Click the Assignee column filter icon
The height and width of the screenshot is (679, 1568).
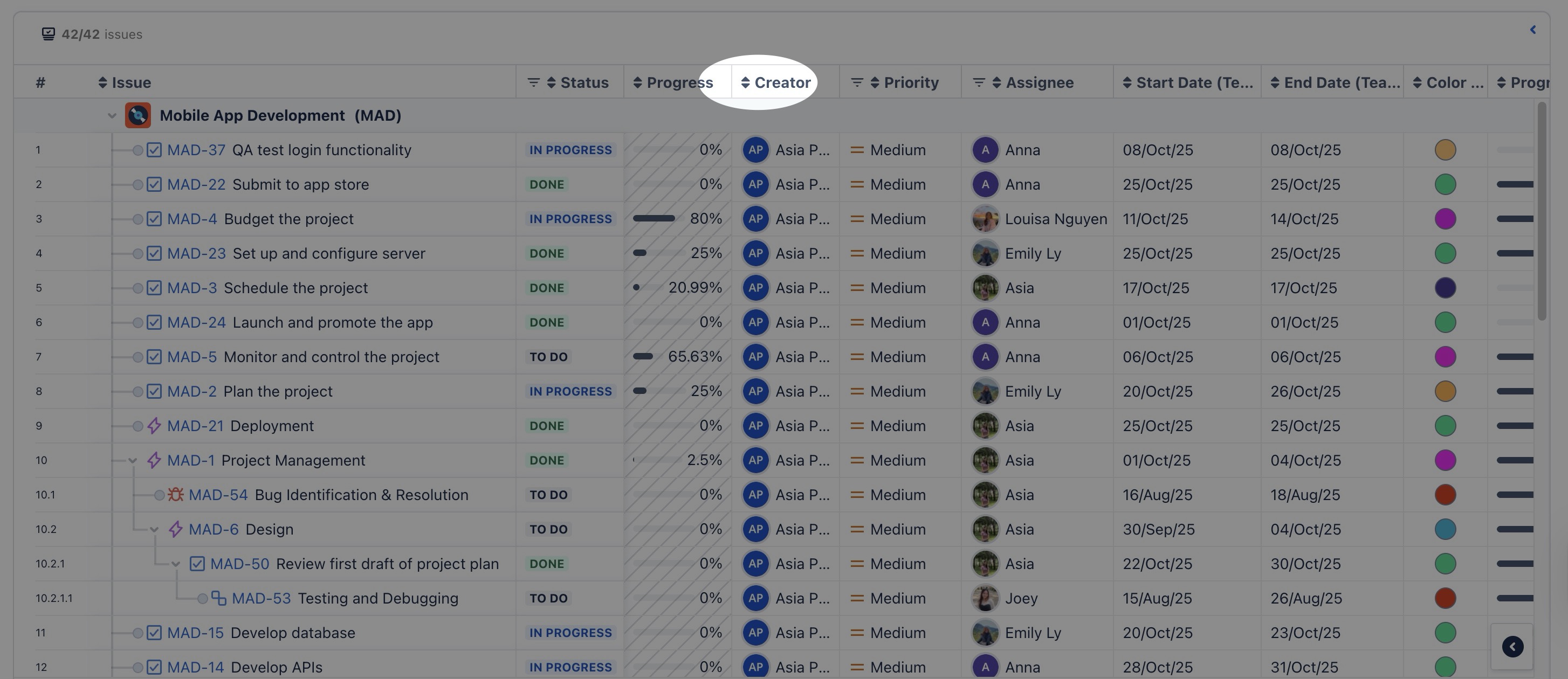979,82
